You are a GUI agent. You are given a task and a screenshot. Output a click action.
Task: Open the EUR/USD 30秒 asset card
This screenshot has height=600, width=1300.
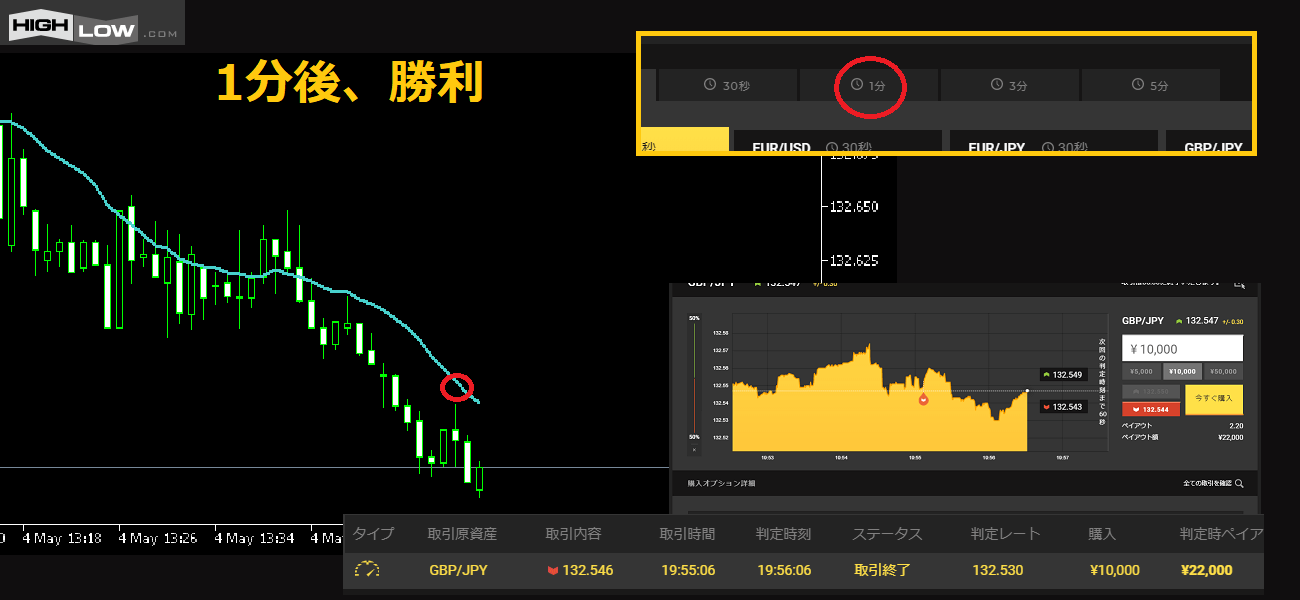coord(837,145)
